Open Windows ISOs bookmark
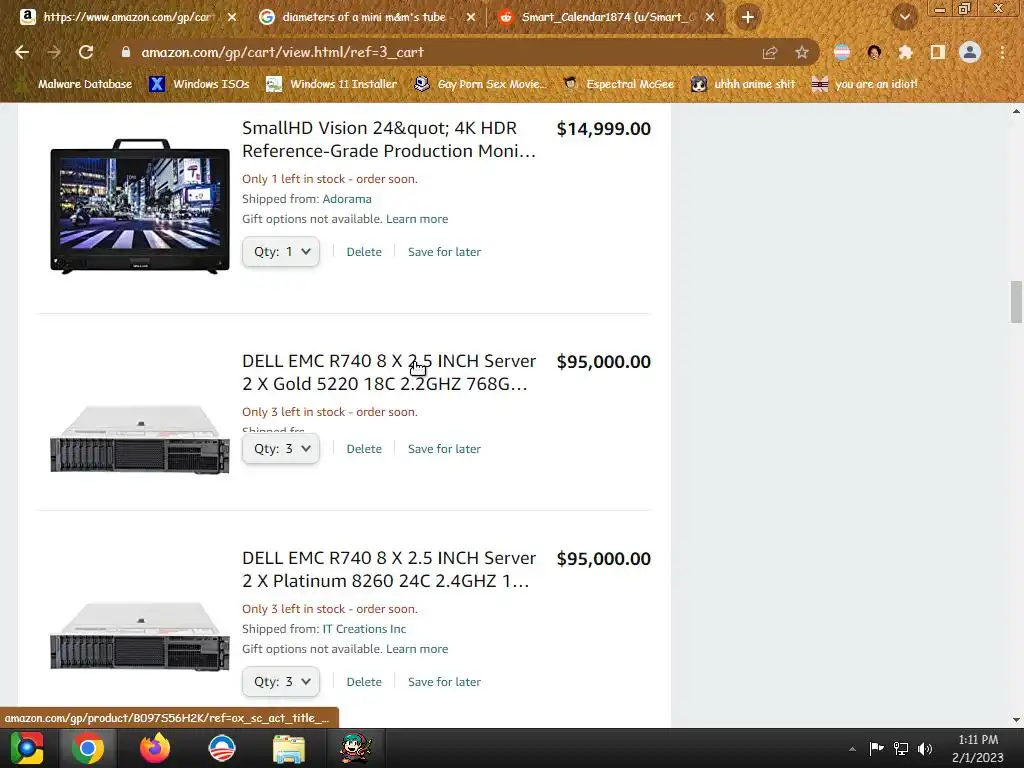This screenshot has width=1024, height=768. click(200, 84)
